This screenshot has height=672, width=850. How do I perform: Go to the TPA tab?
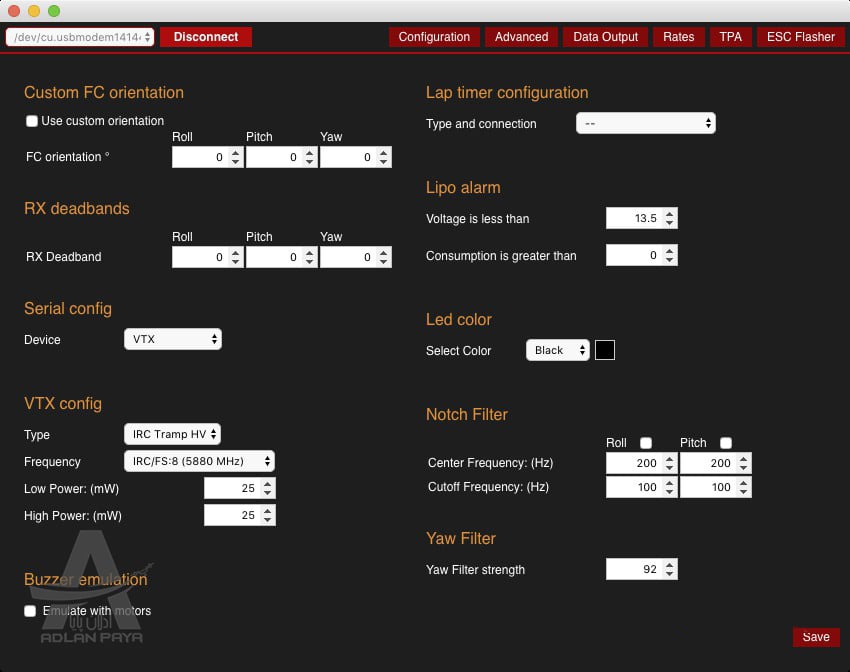(731, 37)
